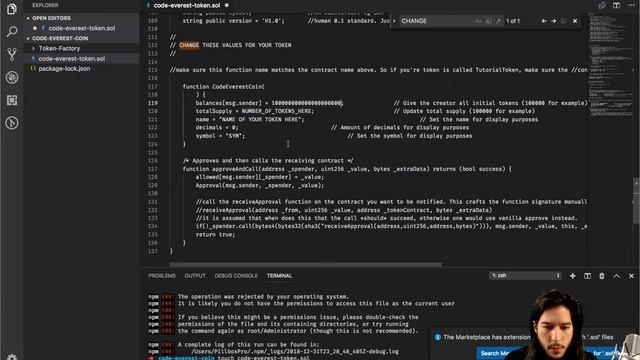Close the find widget
Screen dimensions: 640x360
[x=575, y=21]
